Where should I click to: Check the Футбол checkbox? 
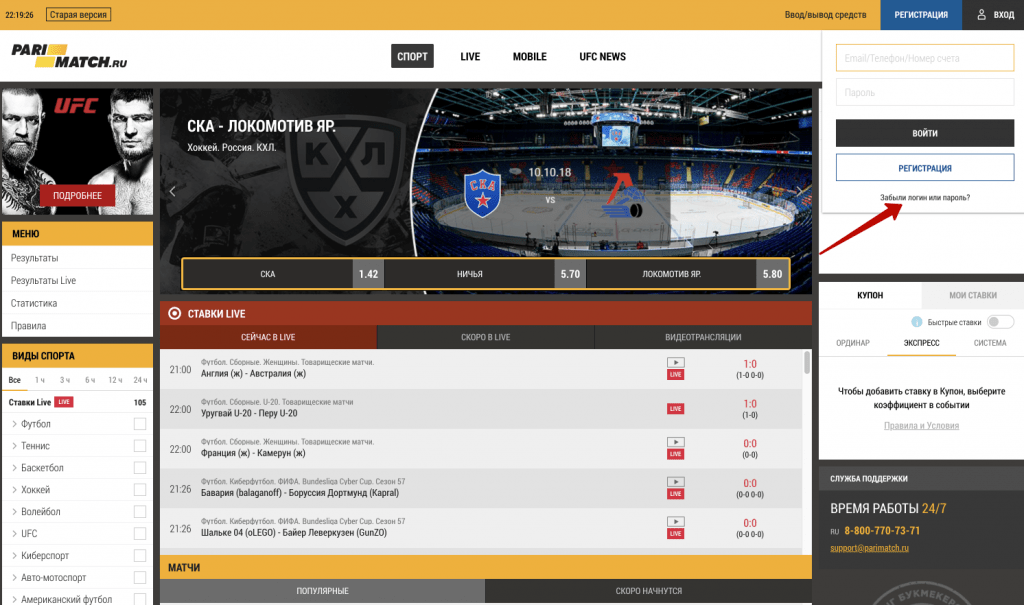140,424
